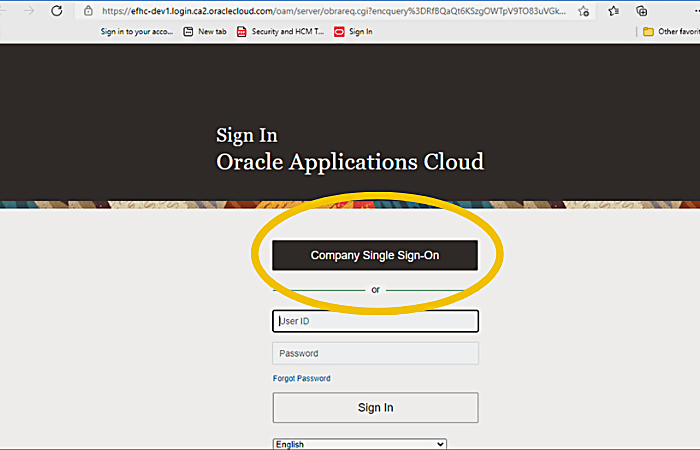This screenshot has height=450, width=700.
Task: Click the browser back arrow
Action: pyautogui.click(x=7, y=11)
